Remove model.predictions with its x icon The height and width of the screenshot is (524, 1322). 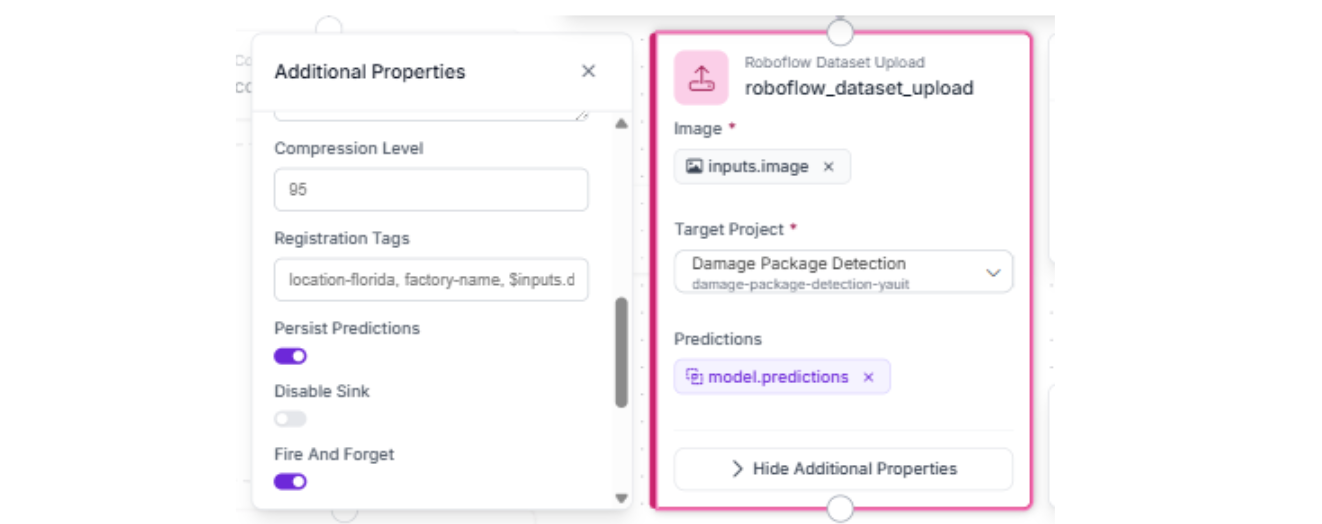tap(868, 377)
